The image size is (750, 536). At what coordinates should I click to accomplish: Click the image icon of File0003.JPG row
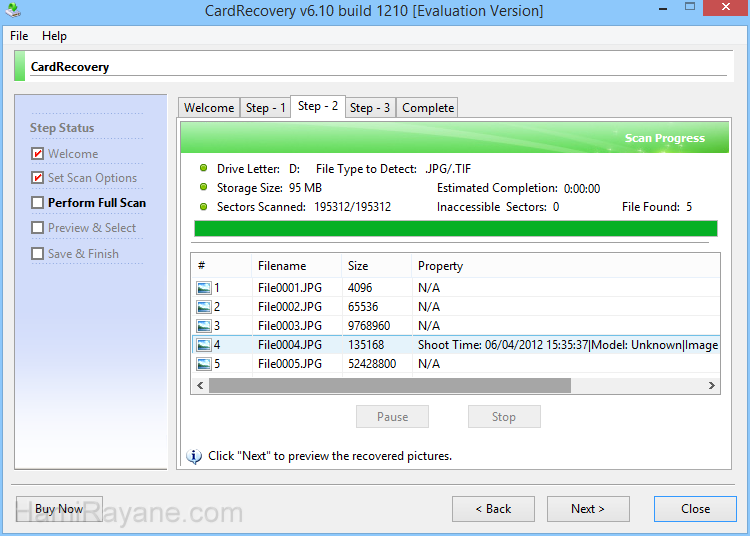(x=204, y=326)
